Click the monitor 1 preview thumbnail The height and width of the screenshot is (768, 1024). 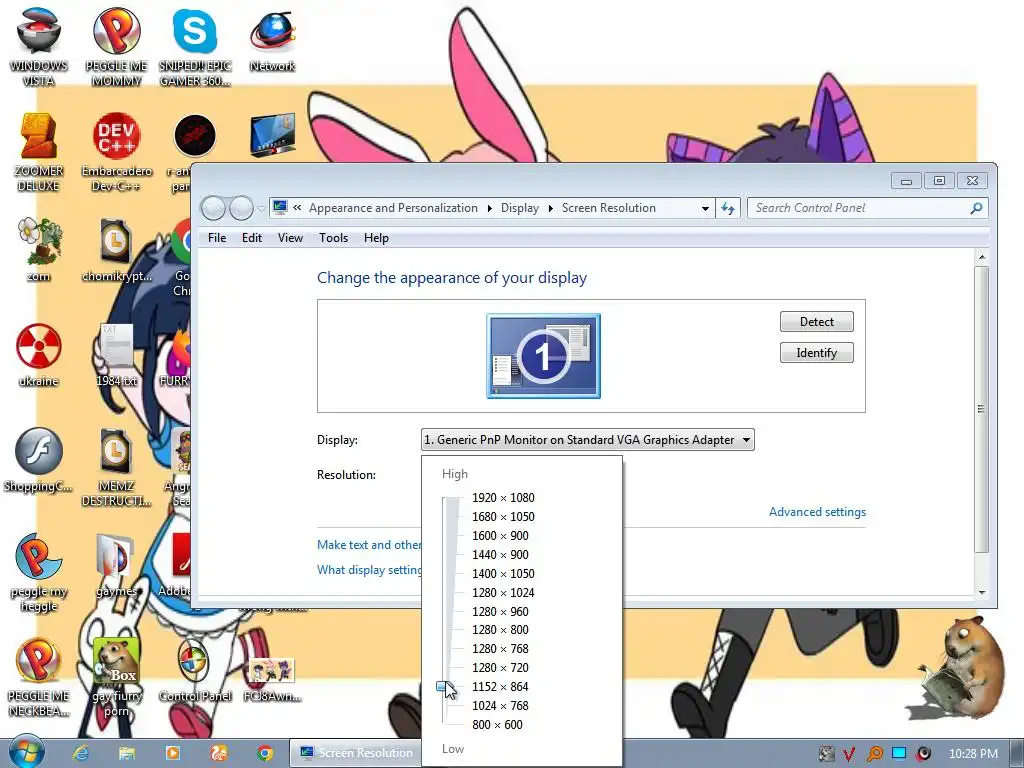[x=543, y=356]
